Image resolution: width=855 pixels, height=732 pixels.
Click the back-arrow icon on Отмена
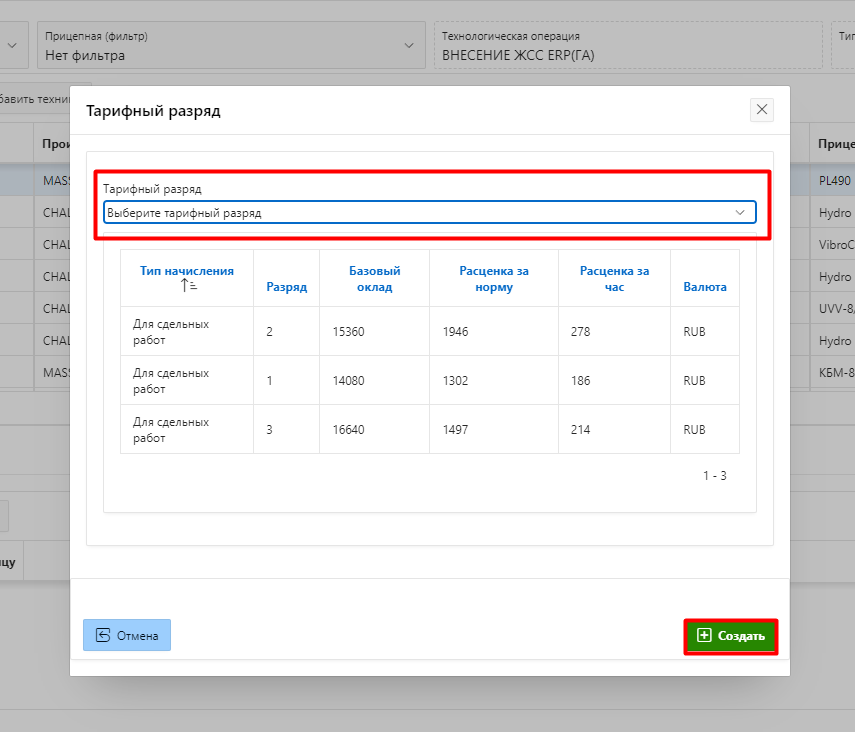tap(103, 635)
